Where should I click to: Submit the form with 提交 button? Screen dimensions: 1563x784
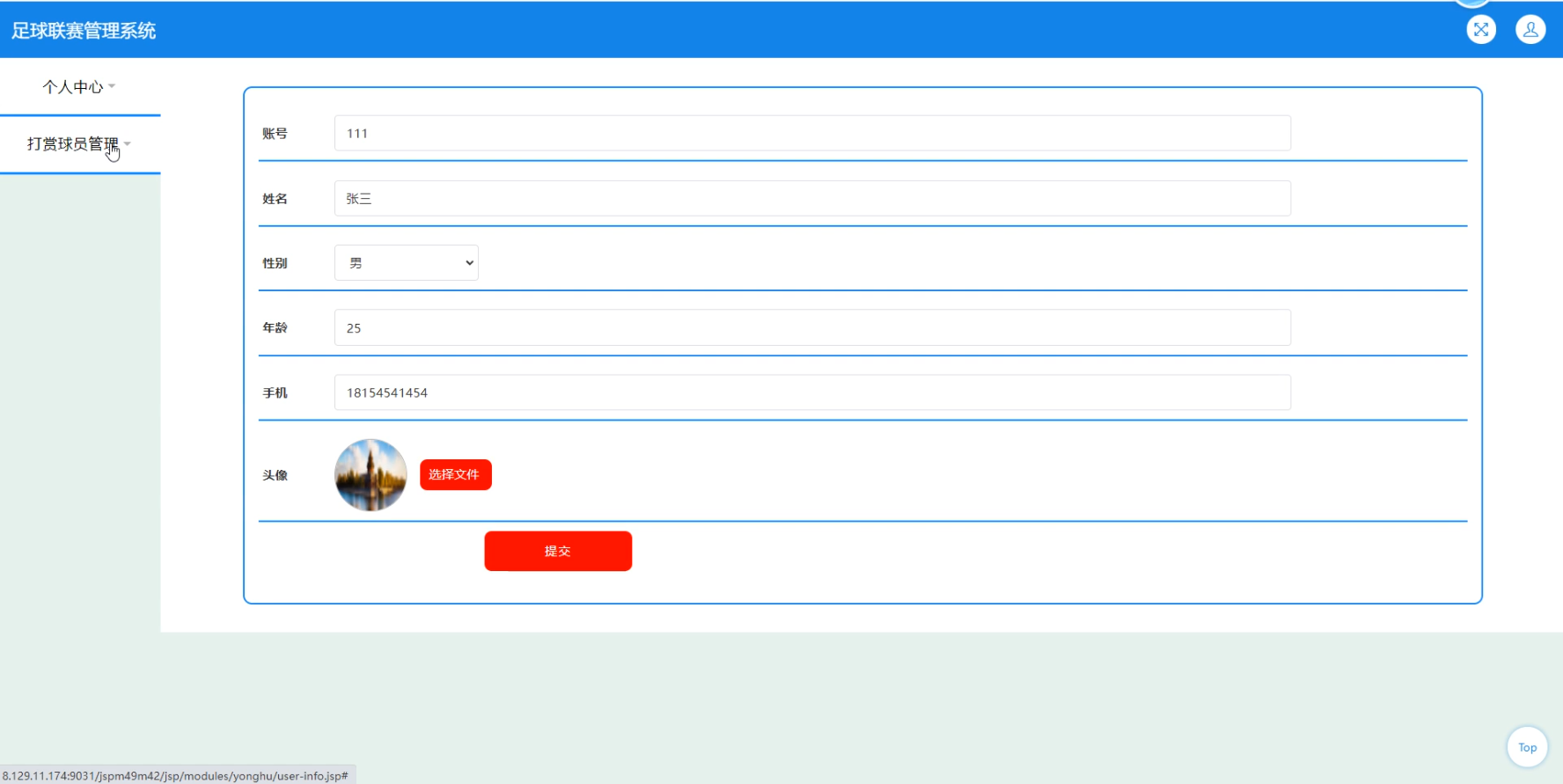[558, 551]
